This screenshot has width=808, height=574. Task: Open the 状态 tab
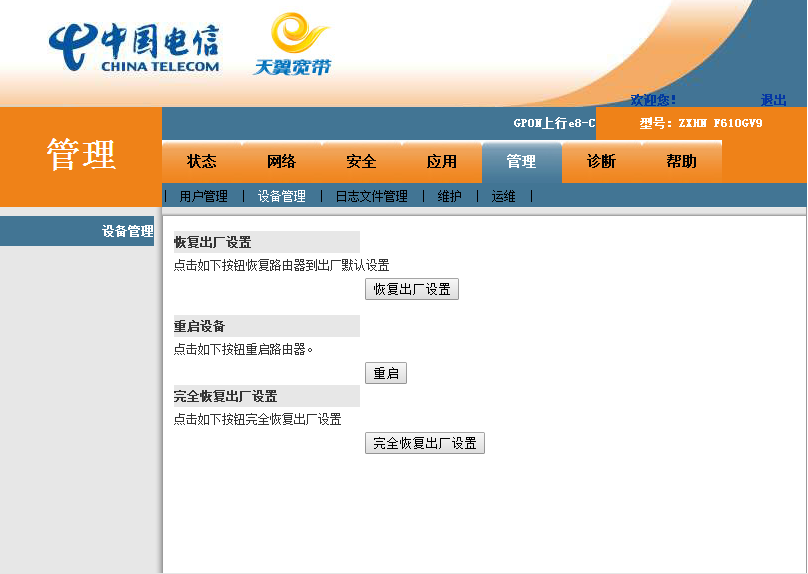point(201,161)
